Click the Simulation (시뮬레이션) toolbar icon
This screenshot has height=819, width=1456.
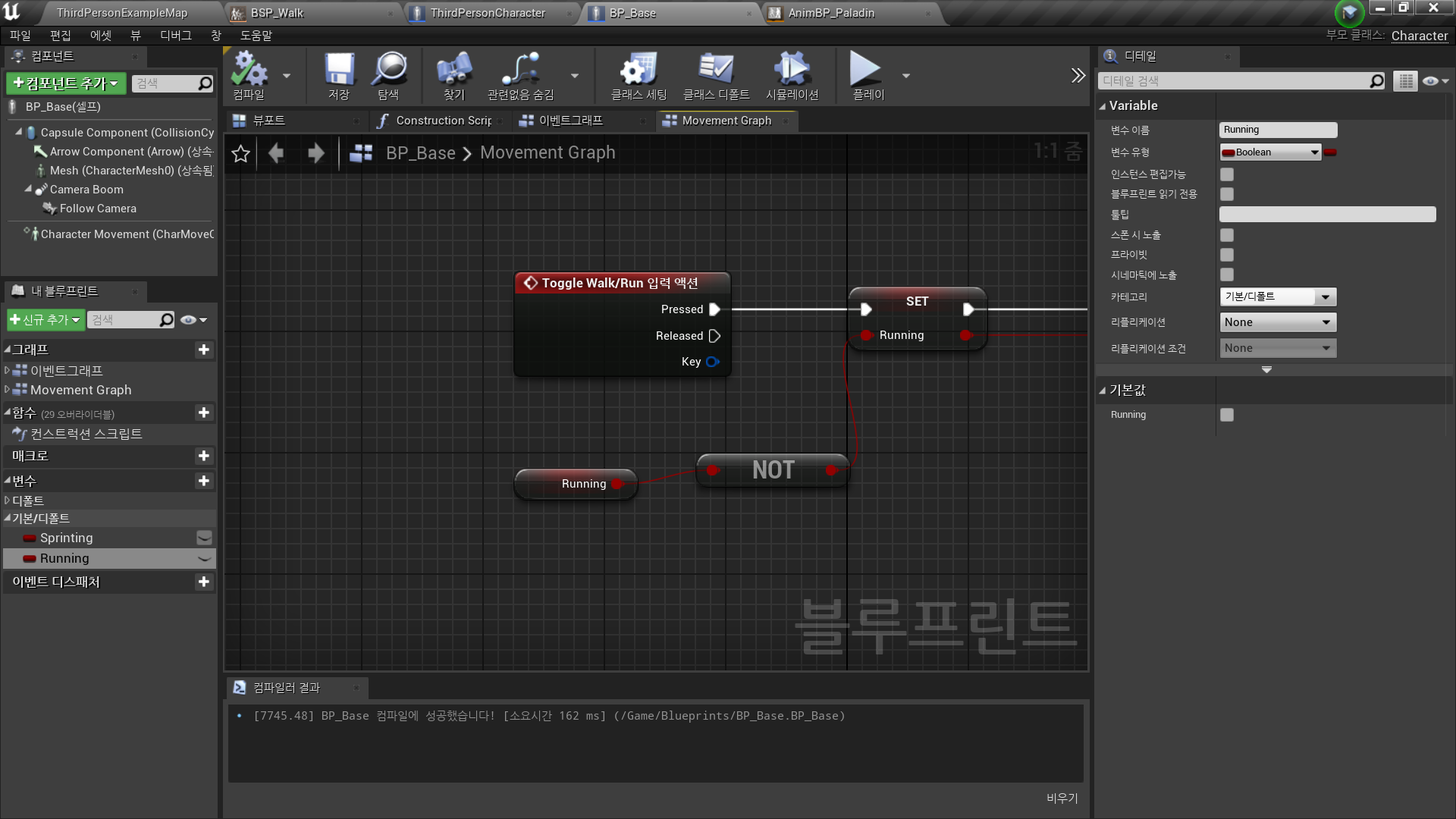[791, 70]
